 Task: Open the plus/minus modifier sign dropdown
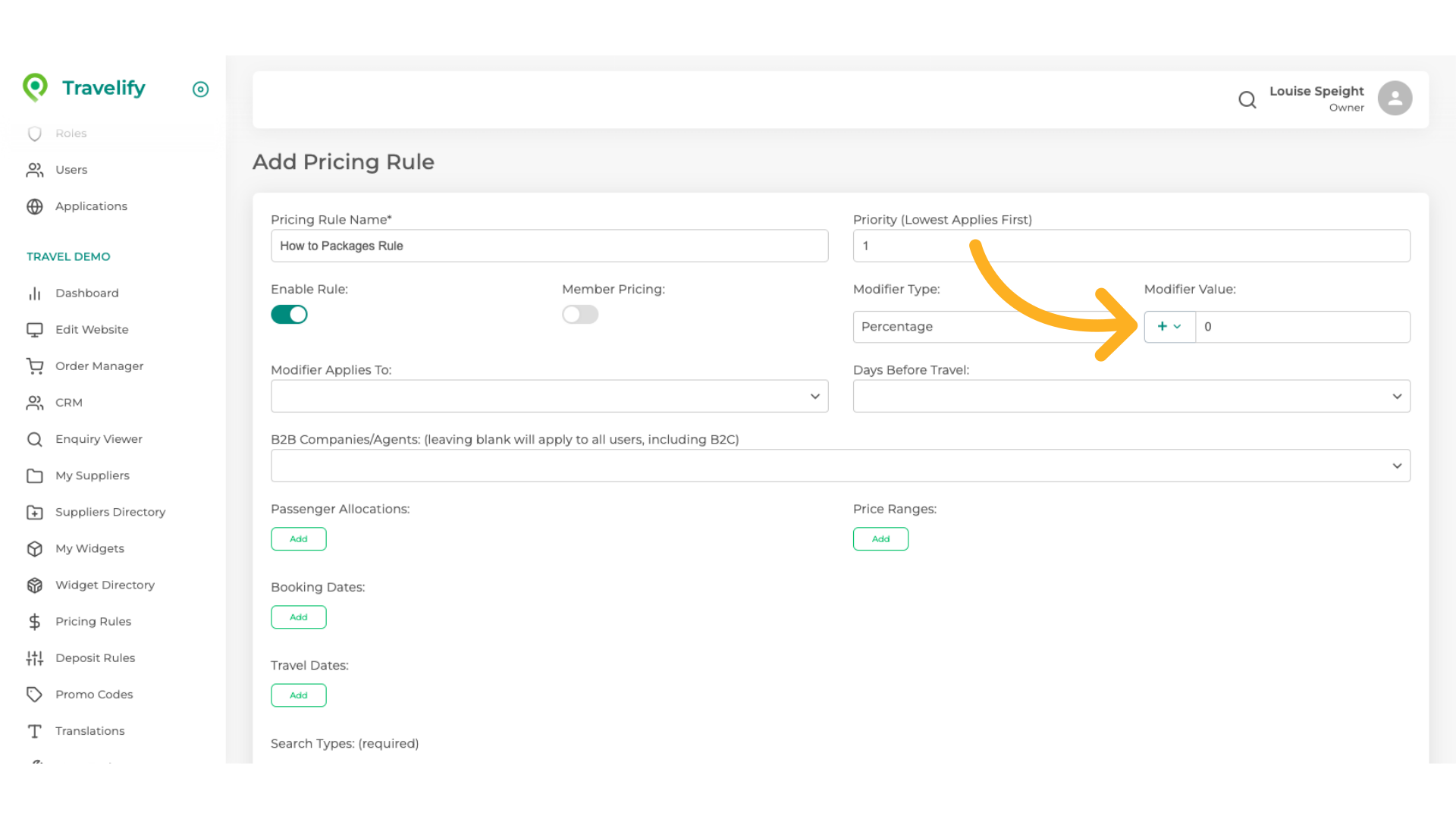point(1169,327)
